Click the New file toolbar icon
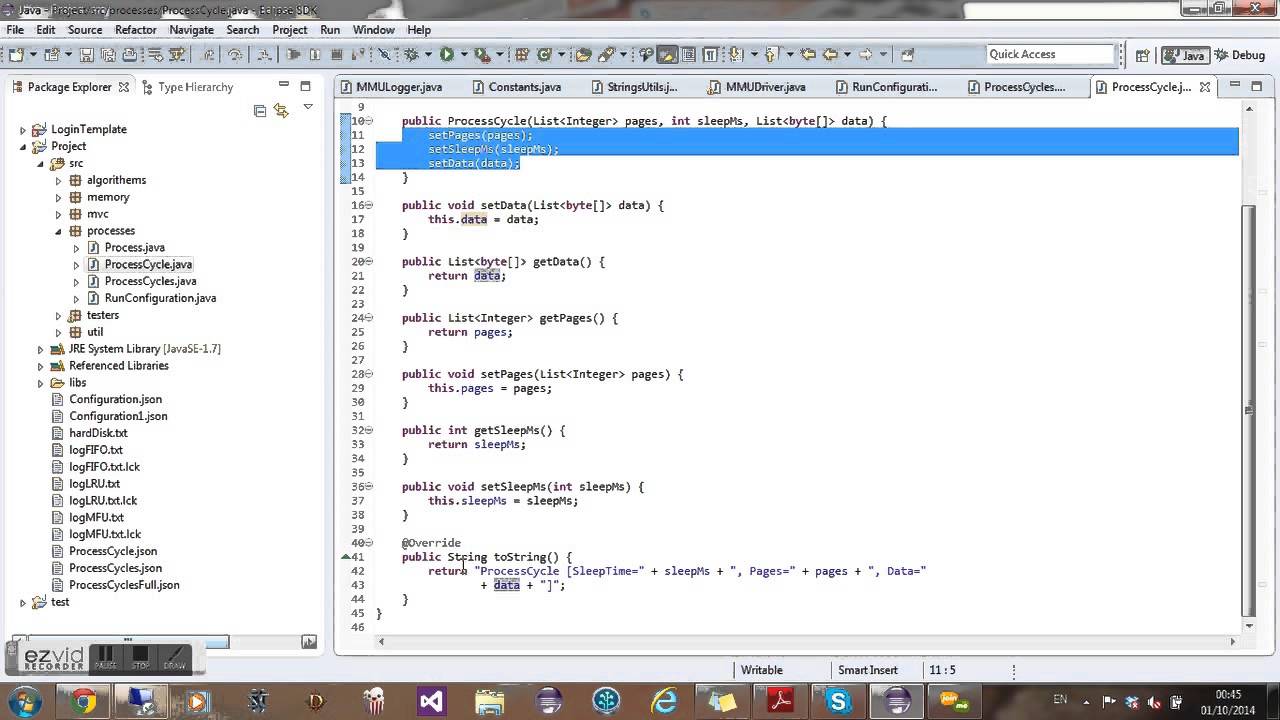Viewport: 1280px width, 720px height. pos(17,55)
